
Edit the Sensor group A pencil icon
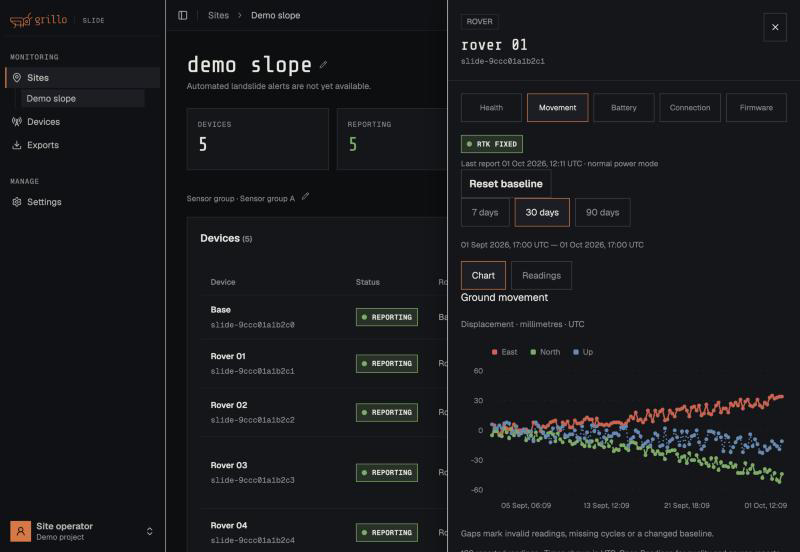(305, 196)
